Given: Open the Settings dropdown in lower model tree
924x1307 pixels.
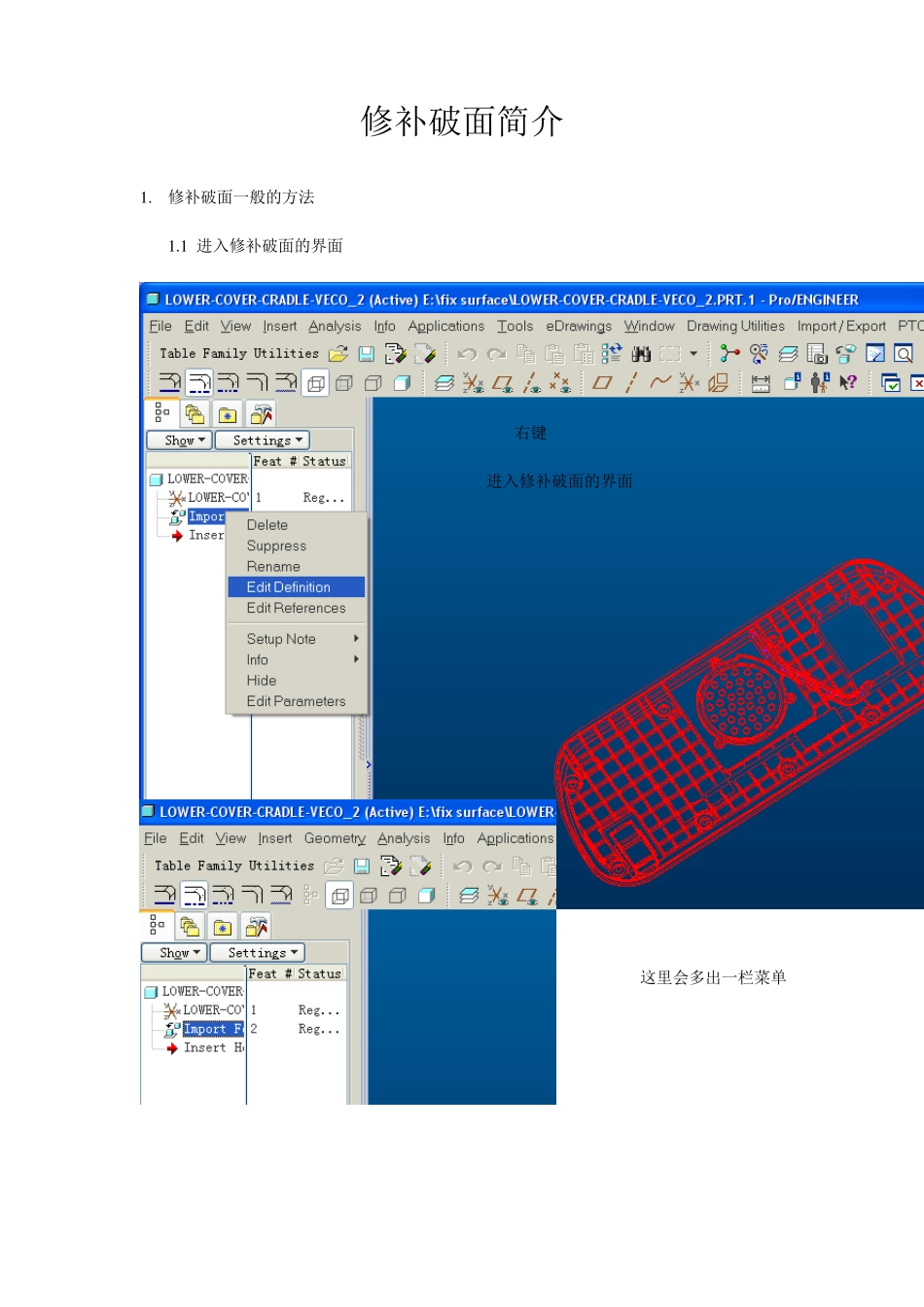Looking at the screenshot, I should click(258, 953).
